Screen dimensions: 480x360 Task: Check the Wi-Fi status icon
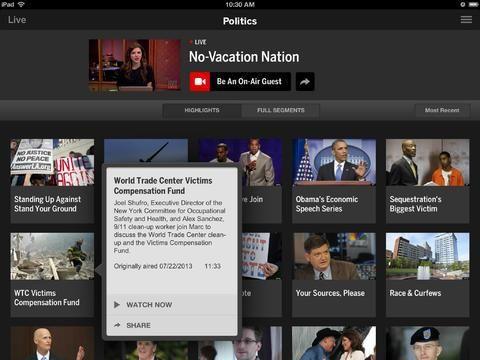[x=21, y=4]
